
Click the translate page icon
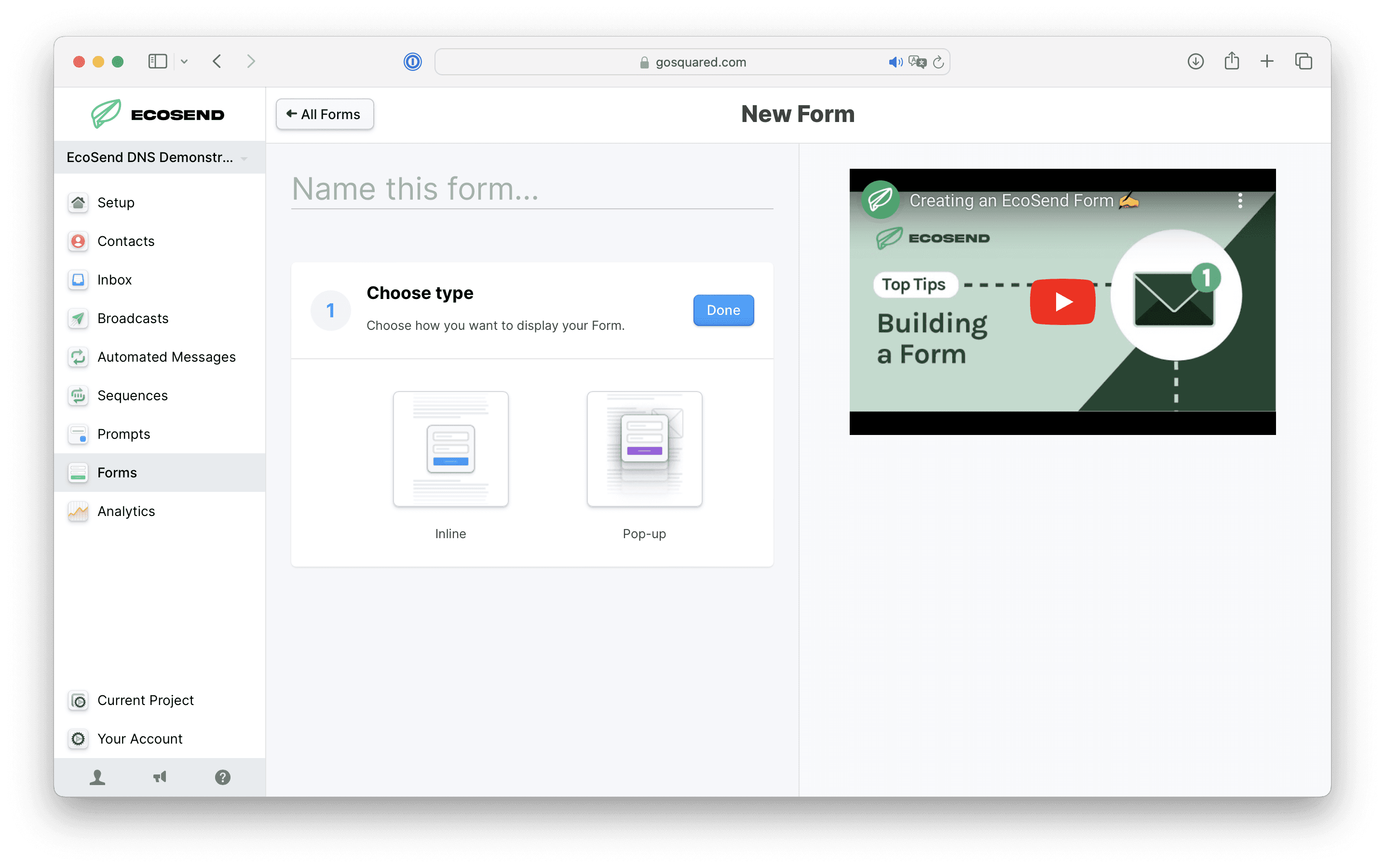(x=917, y=62)
